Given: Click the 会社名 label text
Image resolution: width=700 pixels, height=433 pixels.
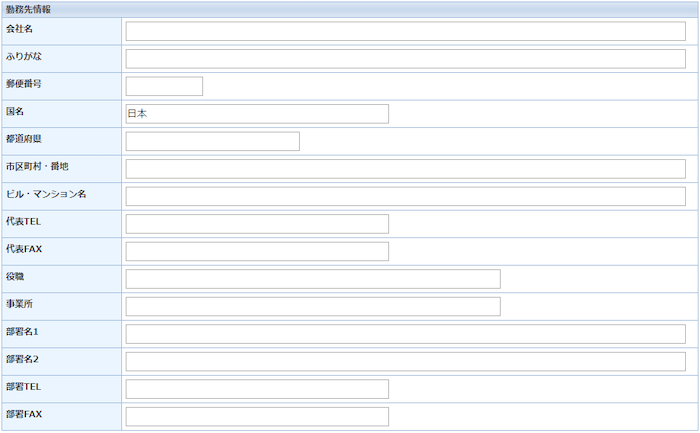Looking at the screenshot, I should pos(20,29).
